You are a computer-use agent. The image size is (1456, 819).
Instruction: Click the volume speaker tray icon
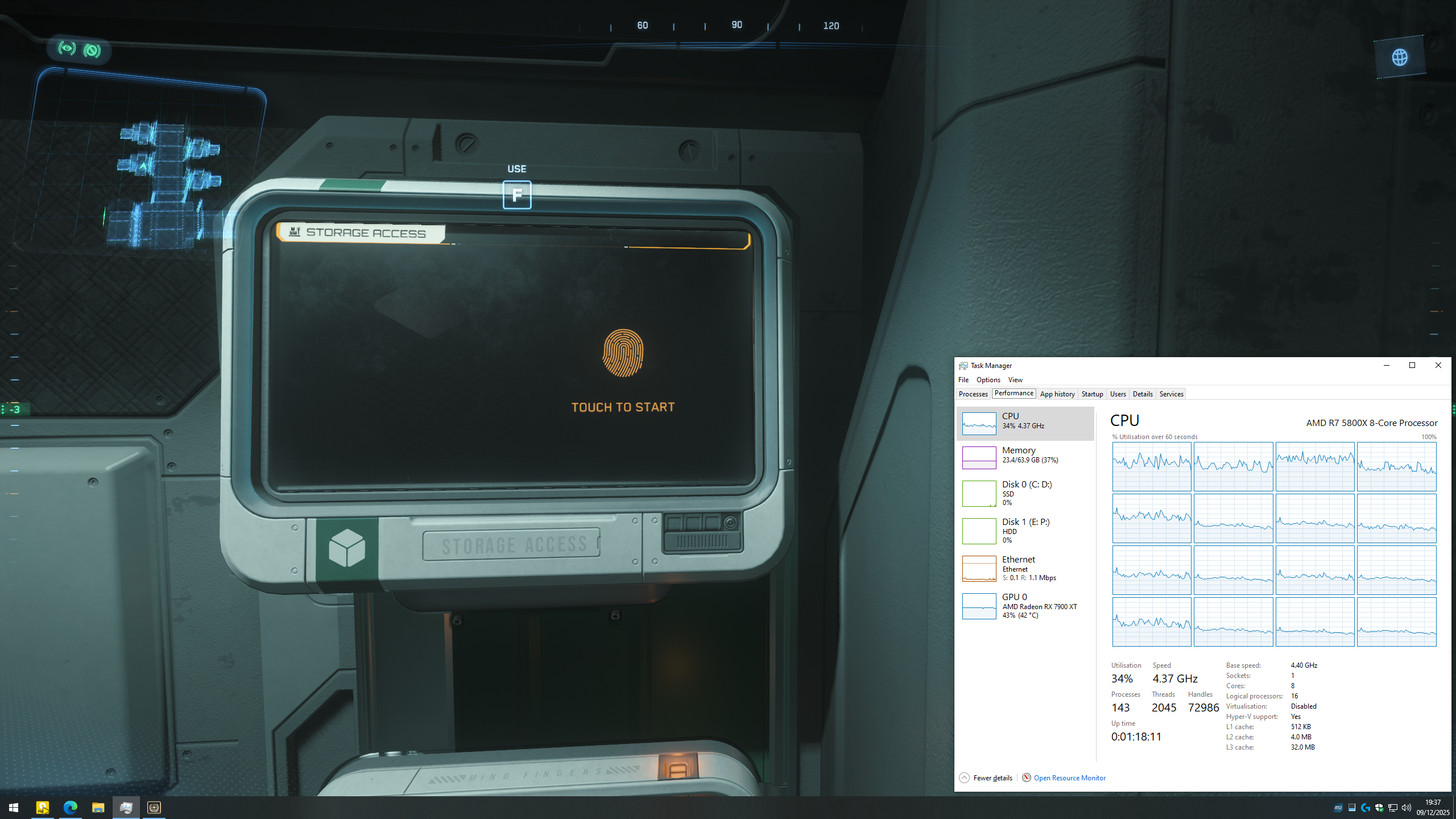[x=1407, y=808]
